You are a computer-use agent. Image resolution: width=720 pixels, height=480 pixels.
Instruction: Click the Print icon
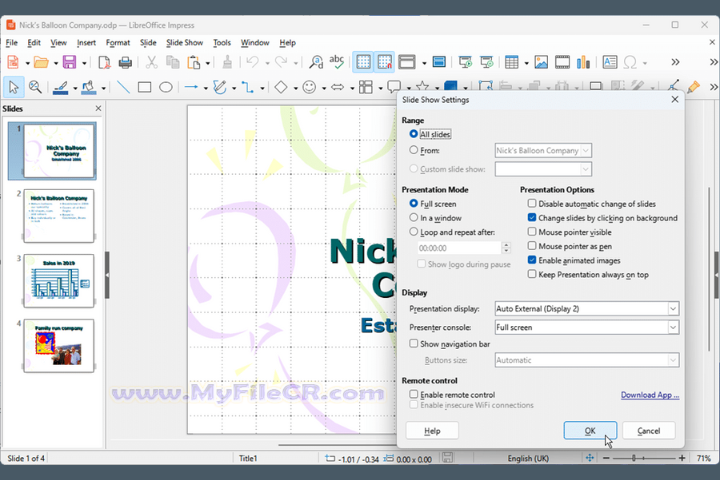click(125, 62)
